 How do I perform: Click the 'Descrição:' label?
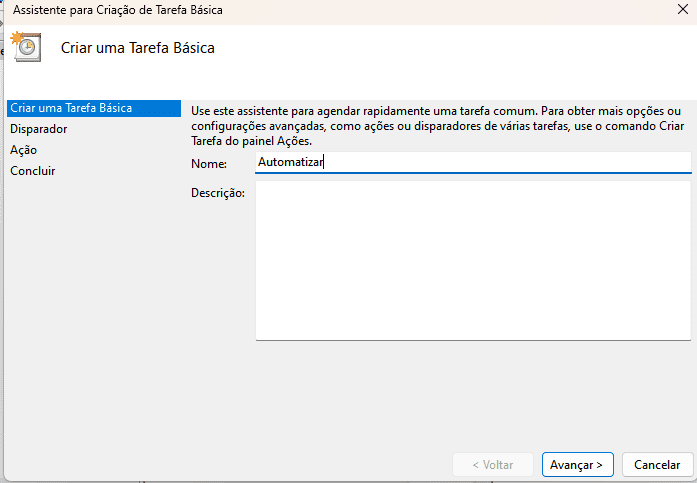coord(218,193)
